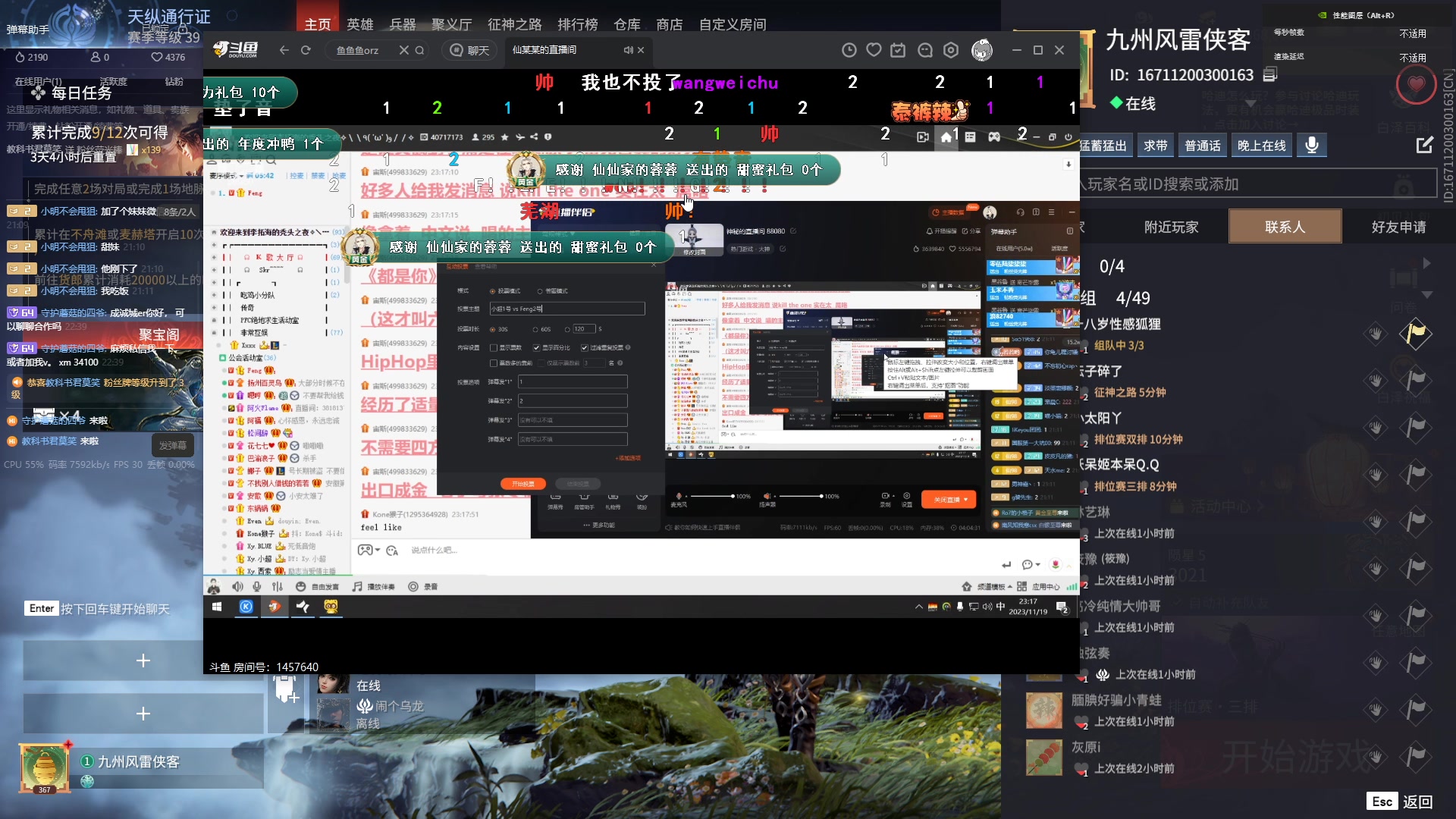Image resolution: width=1456 pixels, height=819 pixels.
Task: Adjust the 扬声器 volume slider
Action: pyautogui.click(x=800, y=496)
